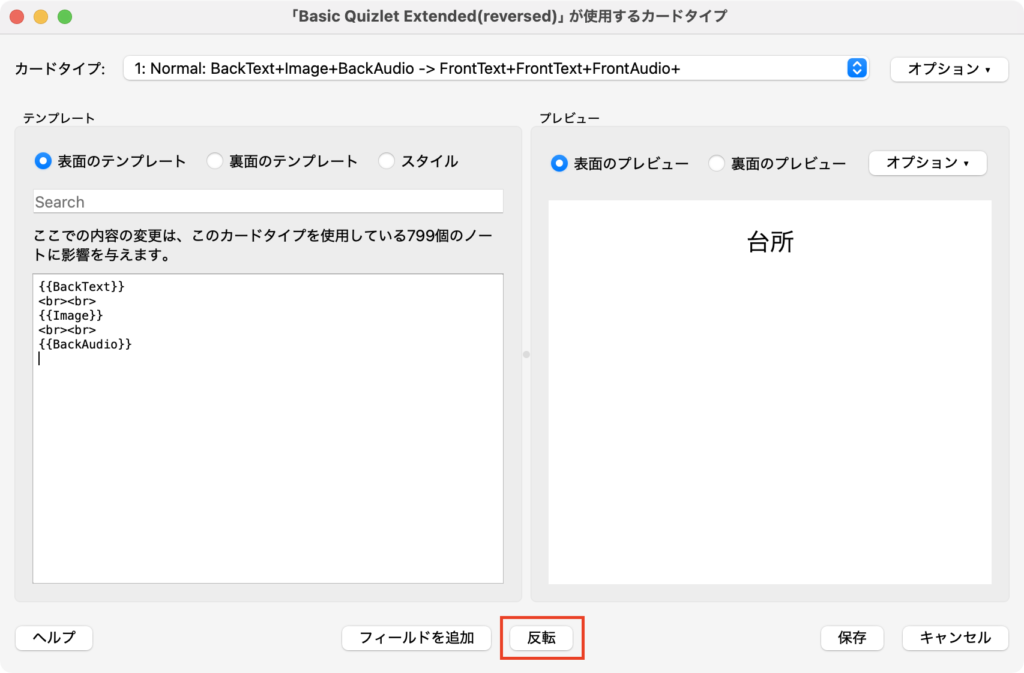Viewport: 1024px width, 673px height.
Task: Expand the preview オプション menu
Action: coord(927,163)
